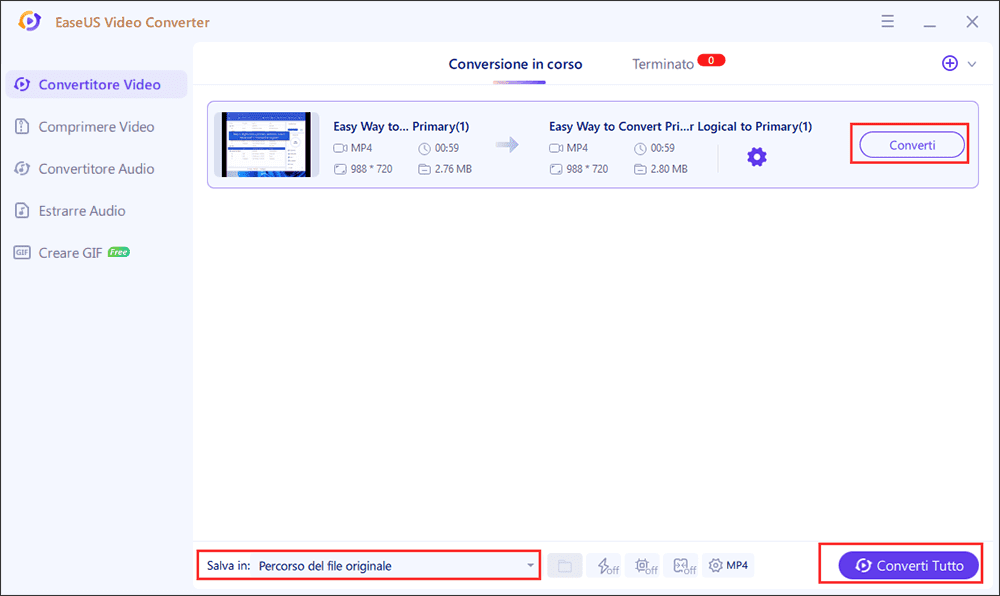Click the source file name Easy Way to... Primary(1)
Image resolution: width=1000 pixels, height=596 pixels.
(401, 126)
